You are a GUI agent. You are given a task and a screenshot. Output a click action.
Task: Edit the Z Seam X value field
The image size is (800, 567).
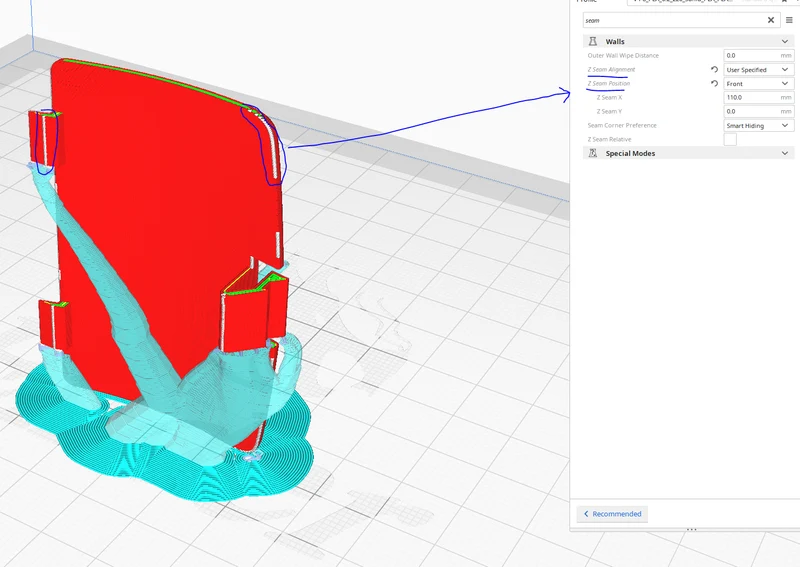(x=759, y=97)
